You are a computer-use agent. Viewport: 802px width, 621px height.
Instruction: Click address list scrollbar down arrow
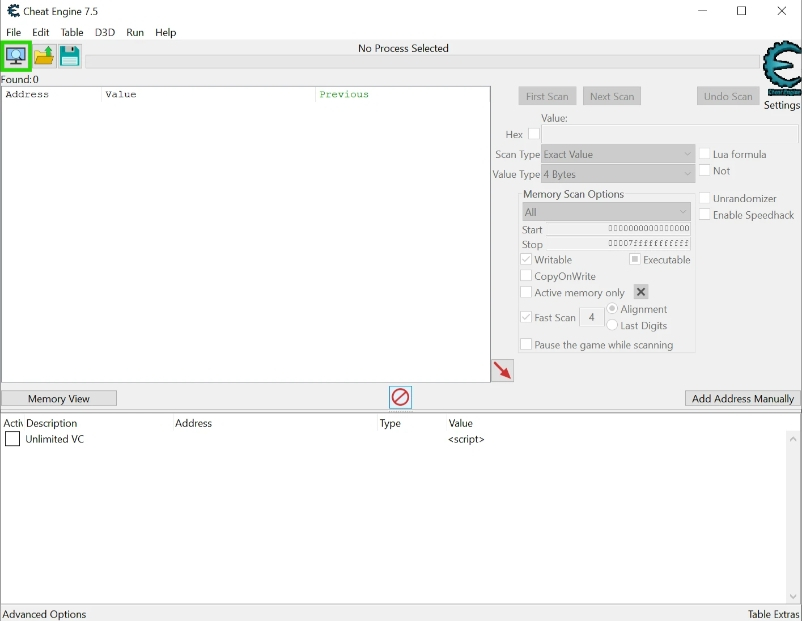[x=793, y=596]
